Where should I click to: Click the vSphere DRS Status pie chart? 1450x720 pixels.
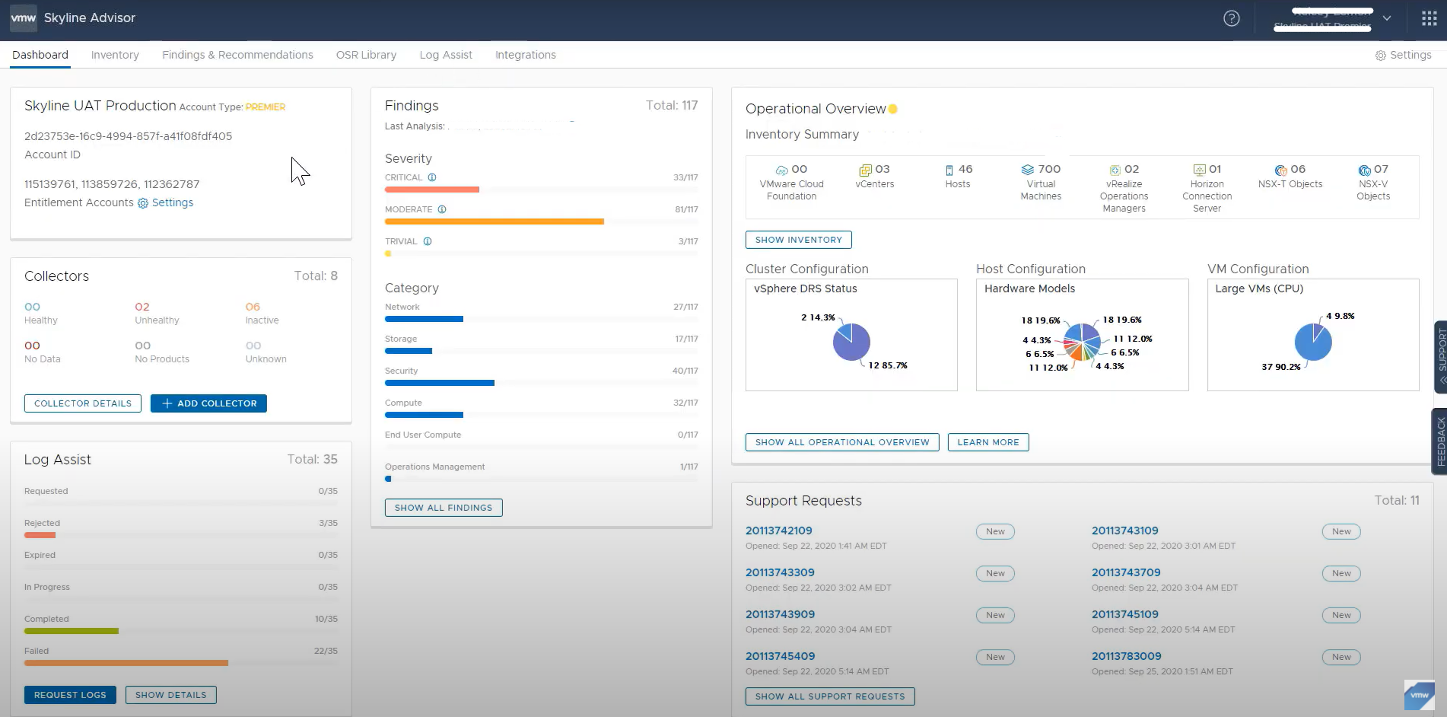click(x=851, y=342)
